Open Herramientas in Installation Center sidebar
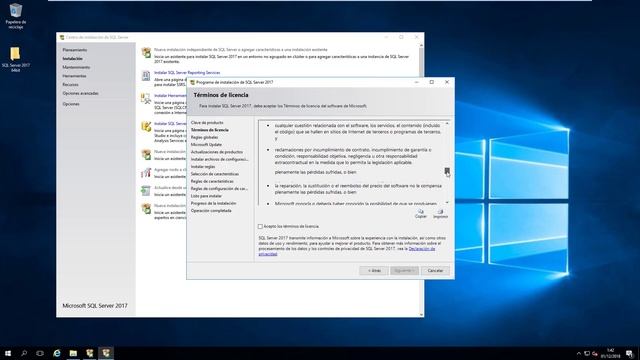 (74, 76)
